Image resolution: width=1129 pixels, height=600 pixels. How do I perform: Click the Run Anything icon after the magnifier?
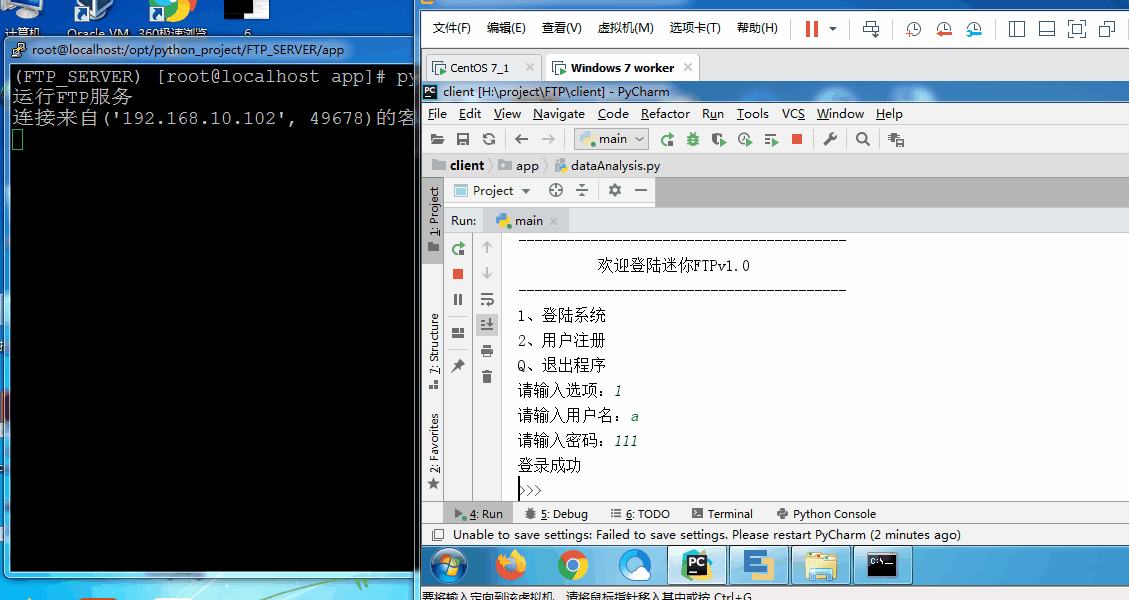[896, 140]
